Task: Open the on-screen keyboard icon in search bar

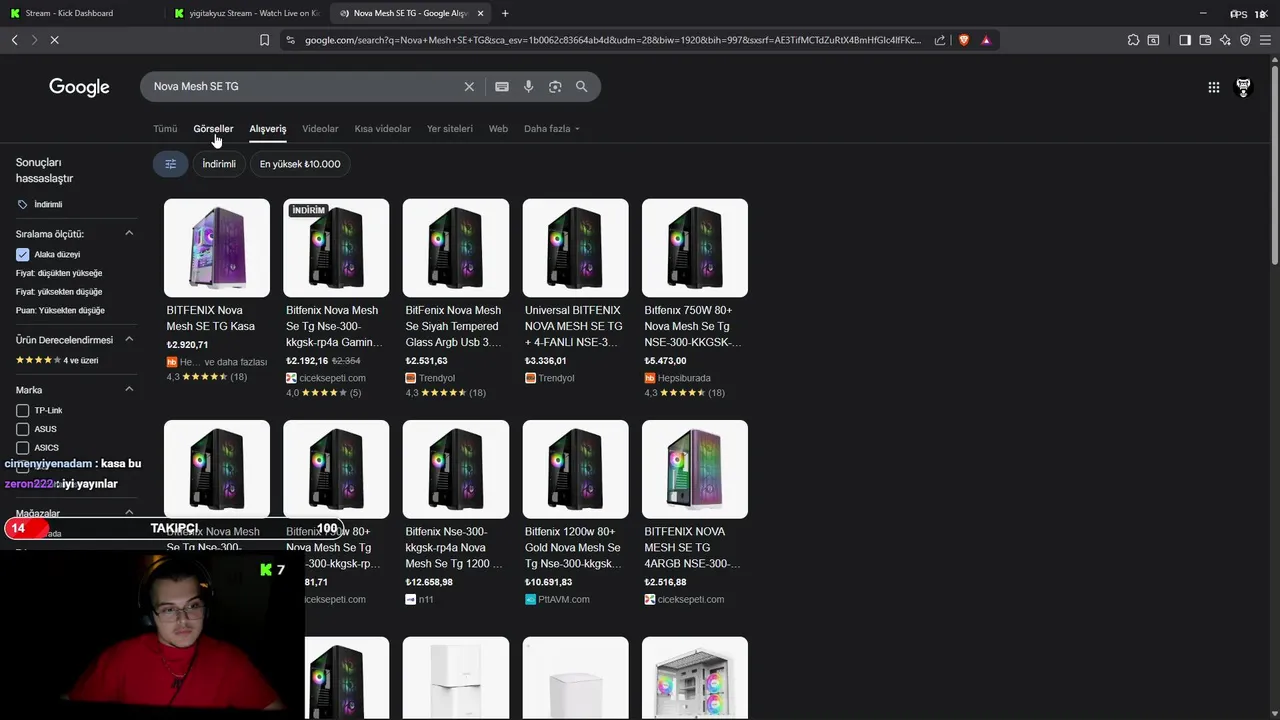Action: coord(502,87)
